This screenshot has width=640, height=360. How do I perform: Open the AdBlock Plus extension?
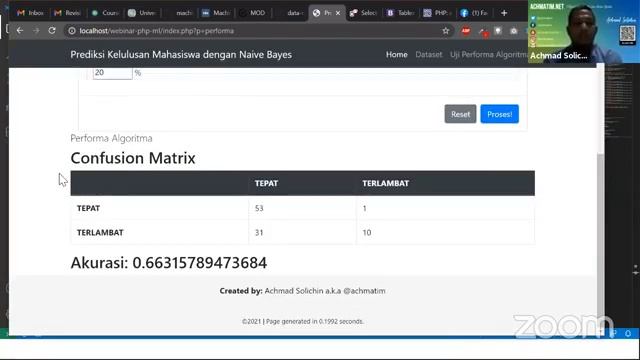click(466, 31)
